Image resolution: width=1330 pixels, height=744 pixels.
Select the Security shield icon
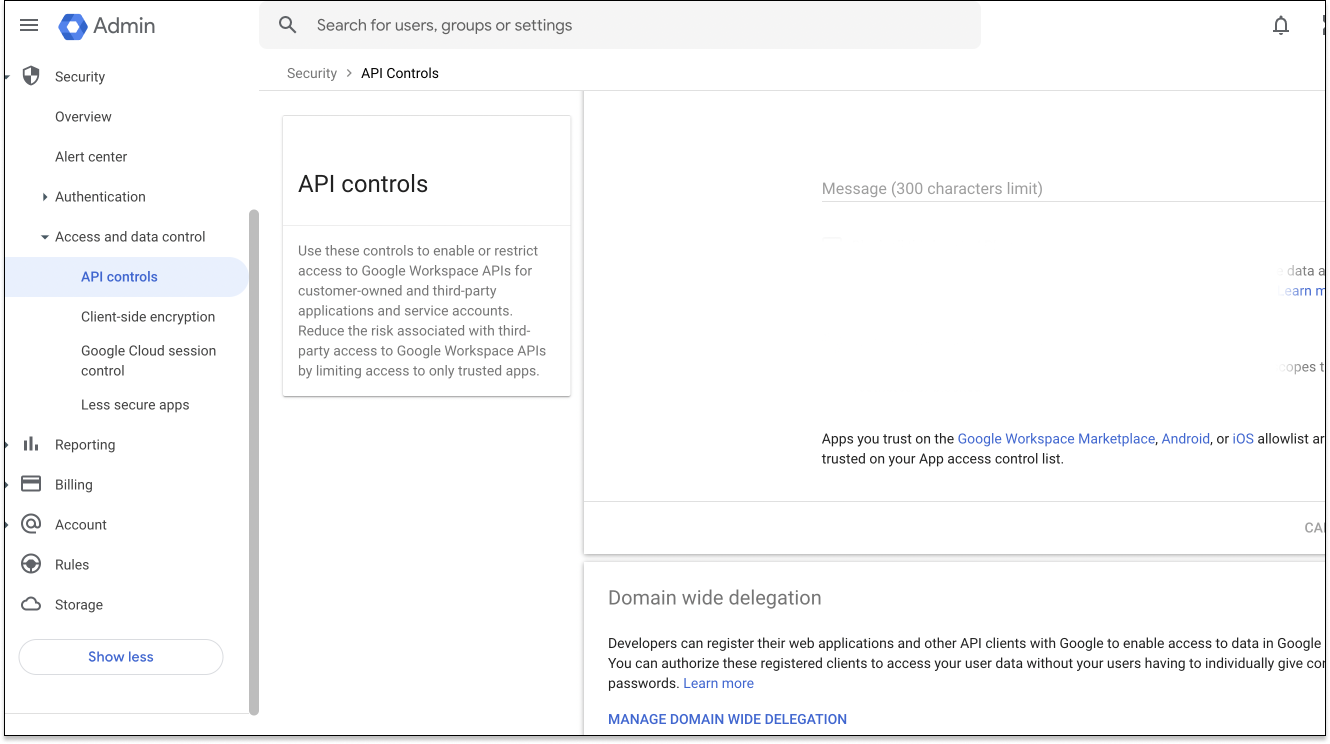[30, 76]
